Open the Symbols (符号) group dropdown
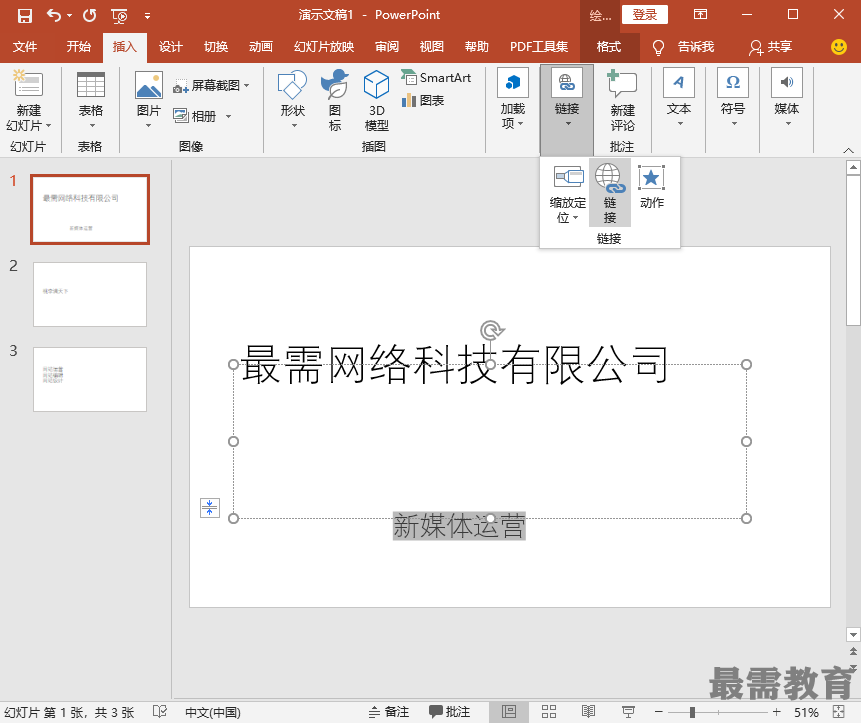861x723 pixels. click(733, 98)
